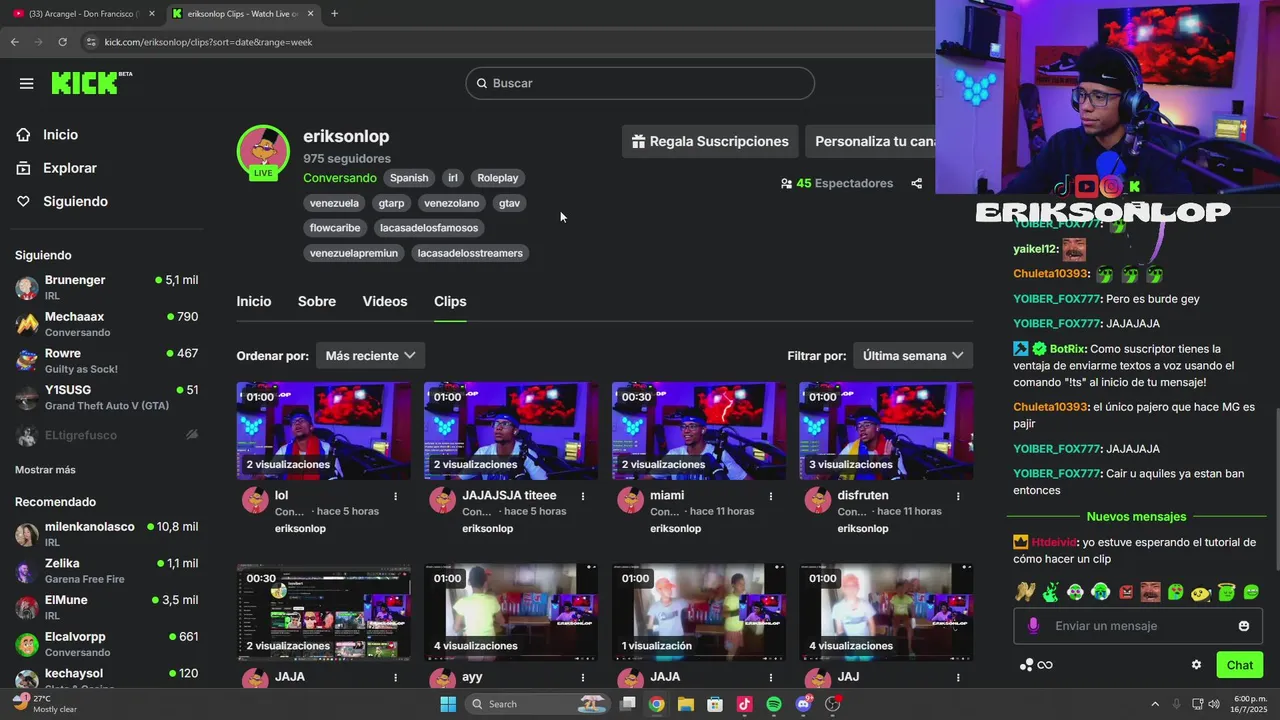Switch to the Inicio channel tab
The width and height of the screenshot is (1280, 720).
point(254,301)
